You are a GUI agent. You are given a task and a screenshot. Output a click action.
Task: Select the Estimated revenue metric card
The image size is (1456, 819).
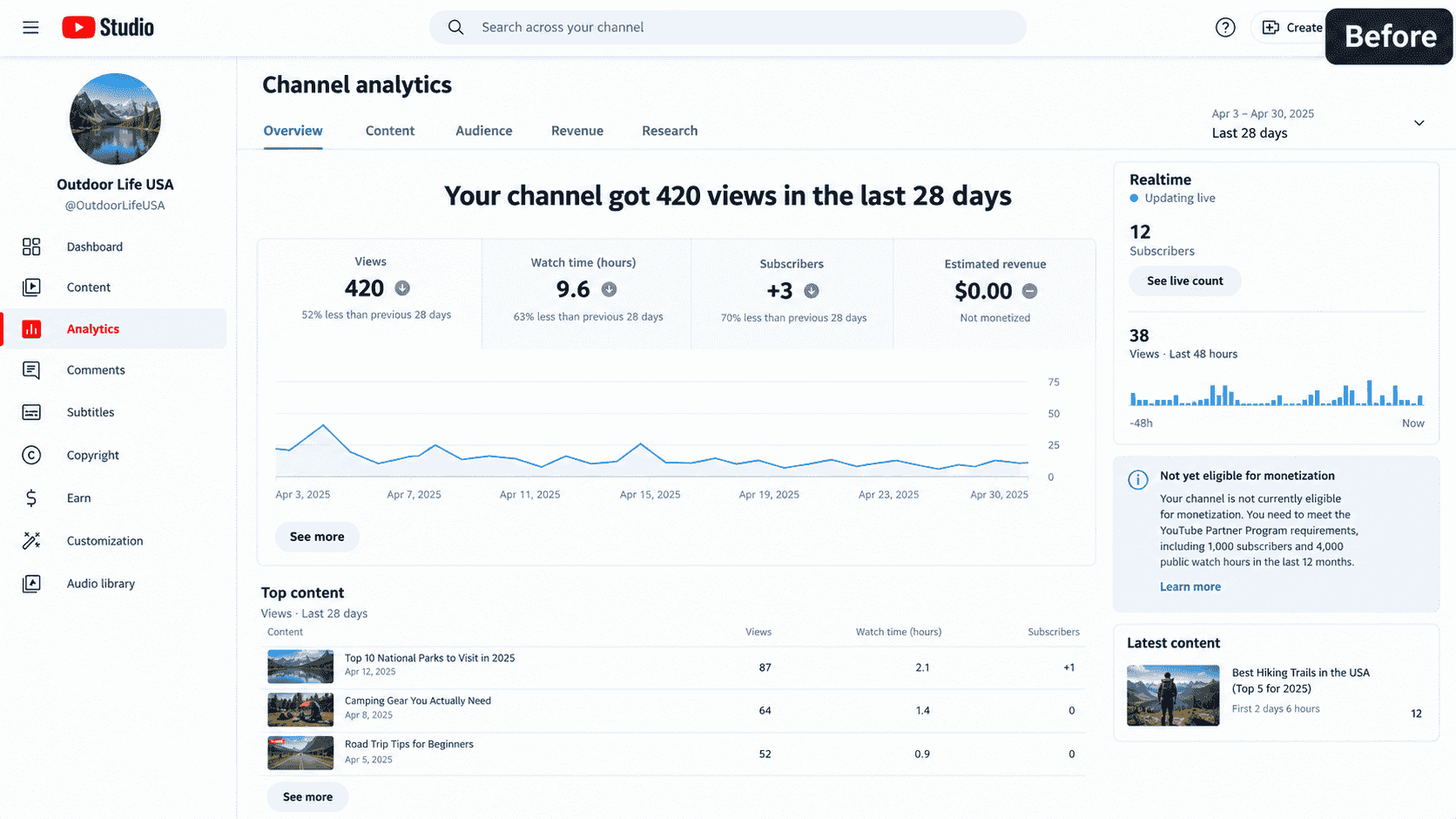994,294
